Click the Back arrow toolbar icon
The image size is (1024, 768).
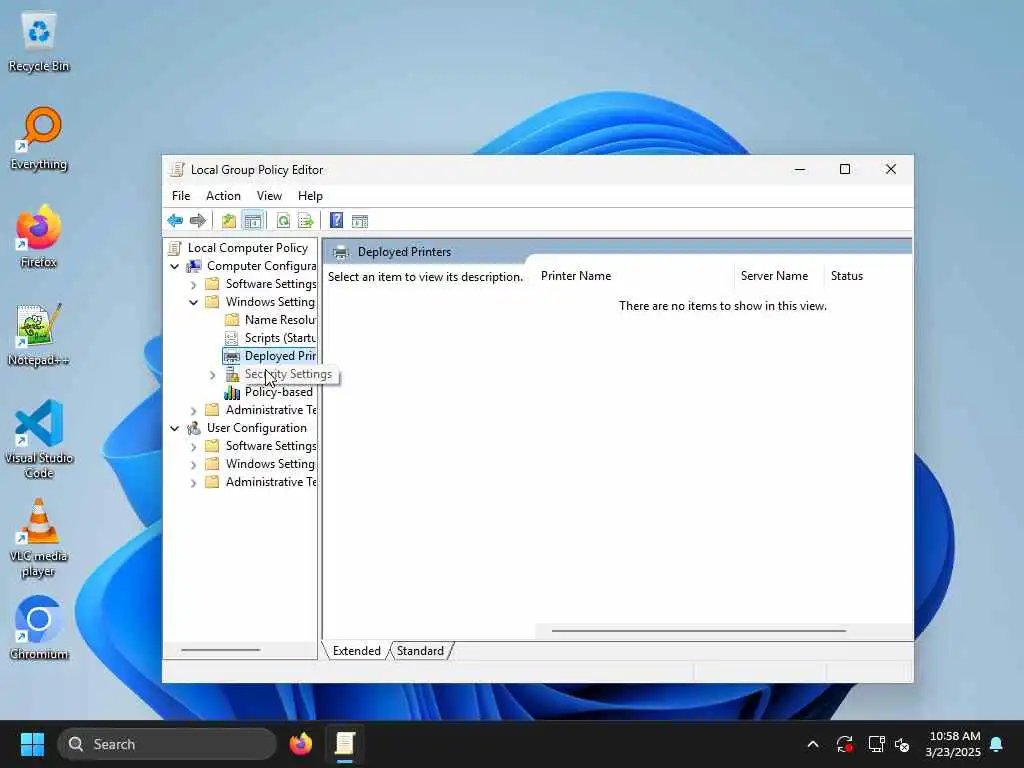pos(174,221)
